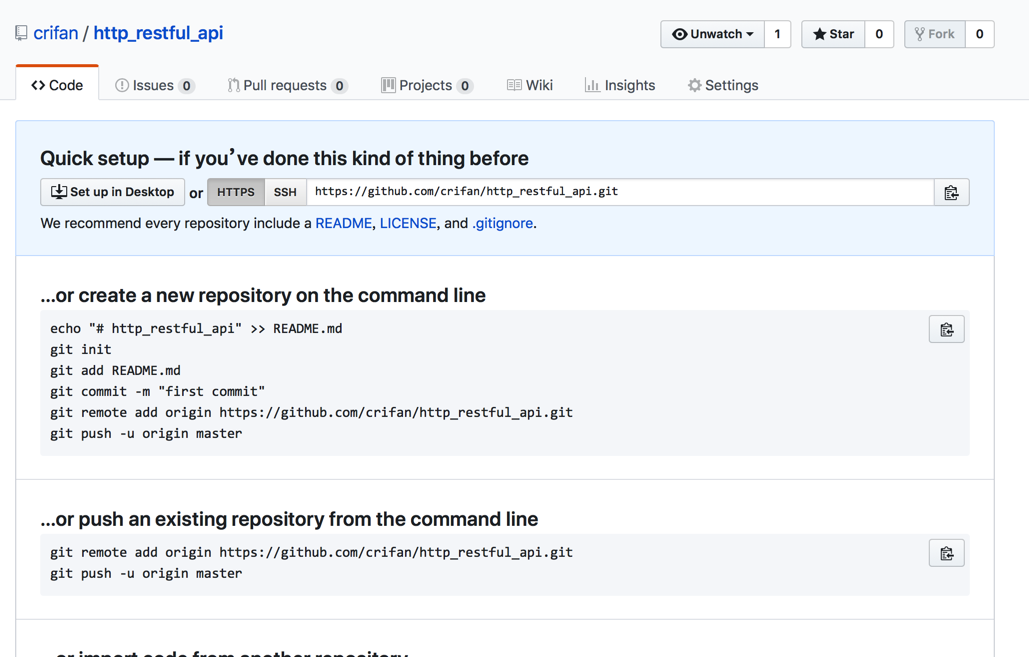The image size is (1029, 657).
Task: Go to the Wiki tab
Action: click(529, 85)
